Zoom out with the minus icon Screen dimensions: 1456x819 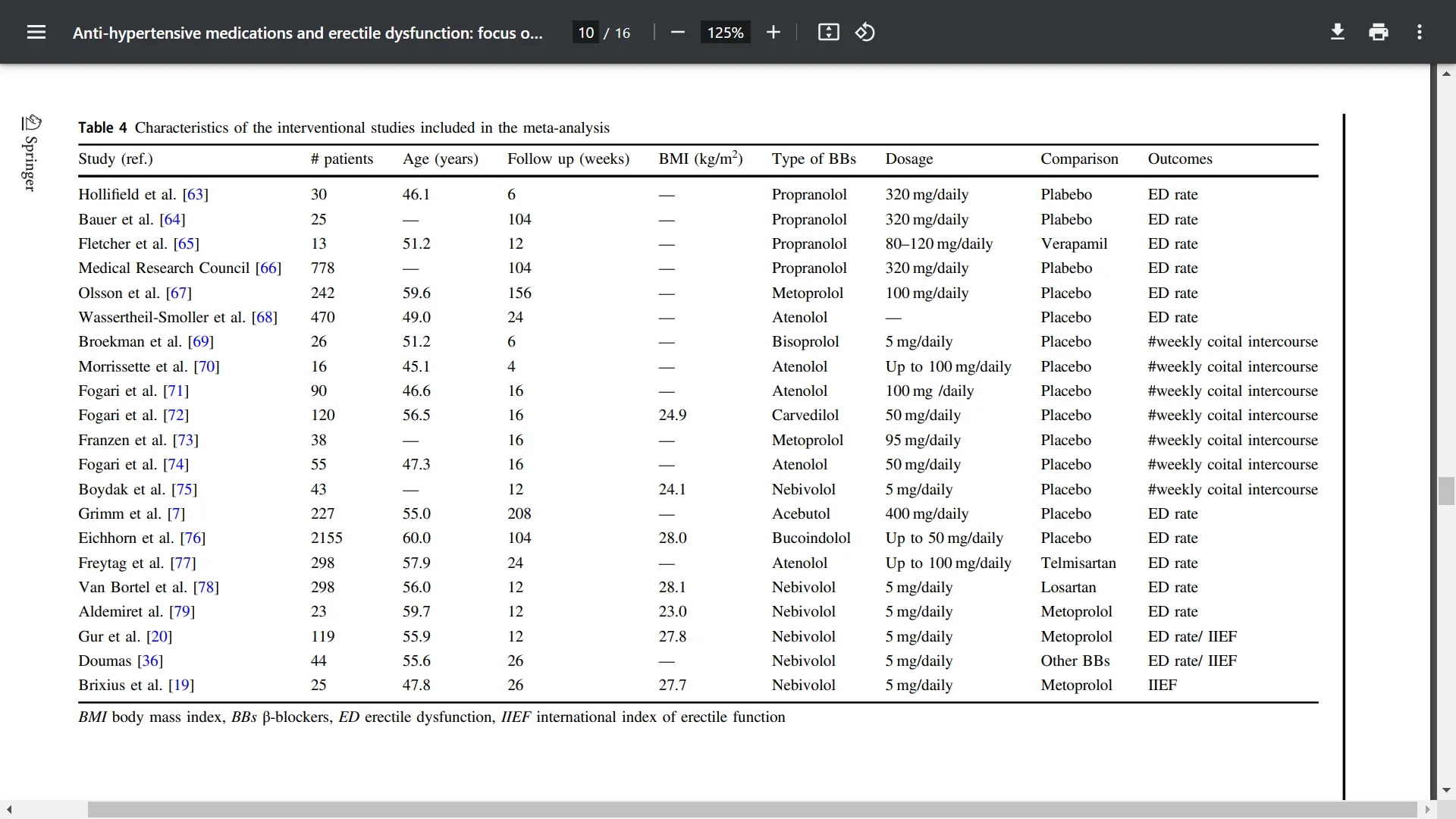678,32
